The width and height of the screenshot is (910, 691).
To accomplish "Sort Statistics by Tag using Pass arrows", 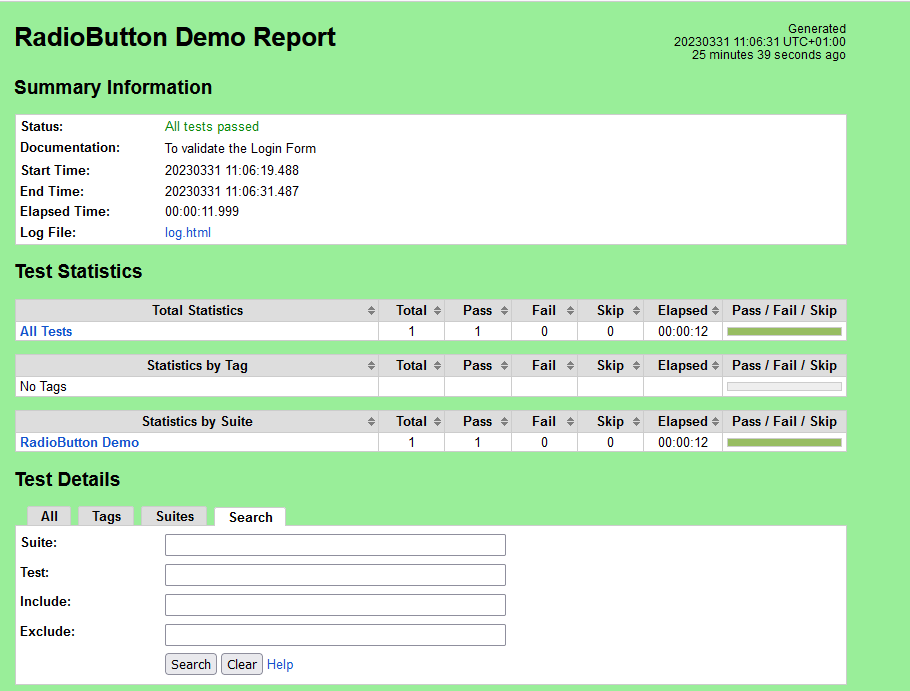I will [x=504, y=366].
